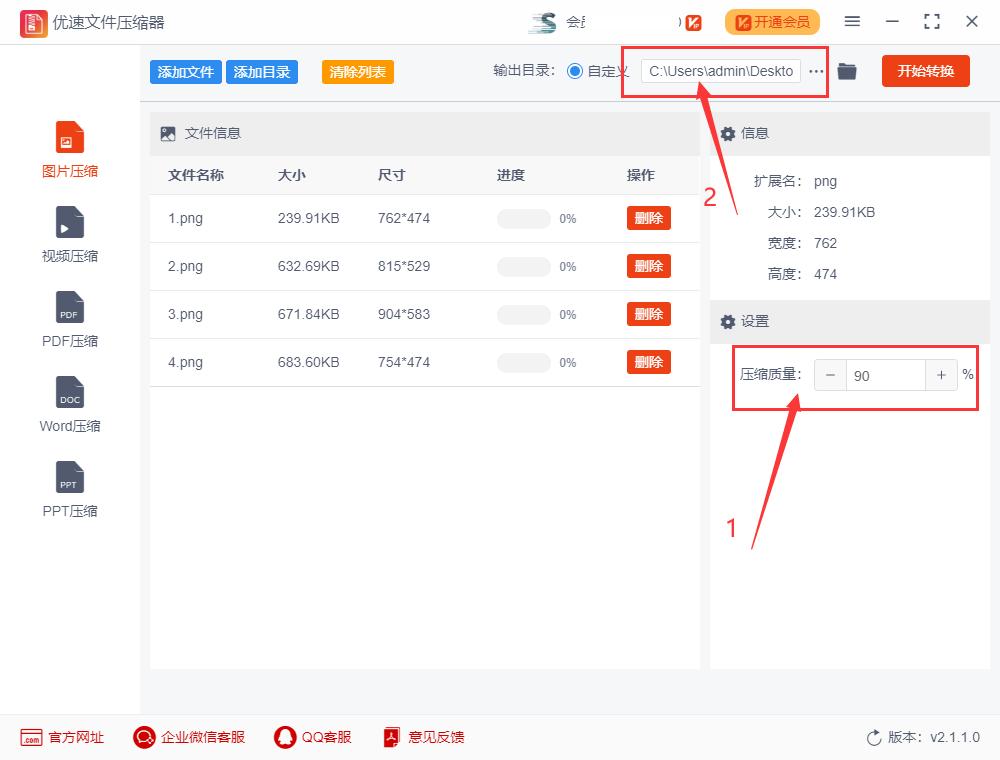Click the ... button beside output path
The image size is (1000, 760).
816,71
